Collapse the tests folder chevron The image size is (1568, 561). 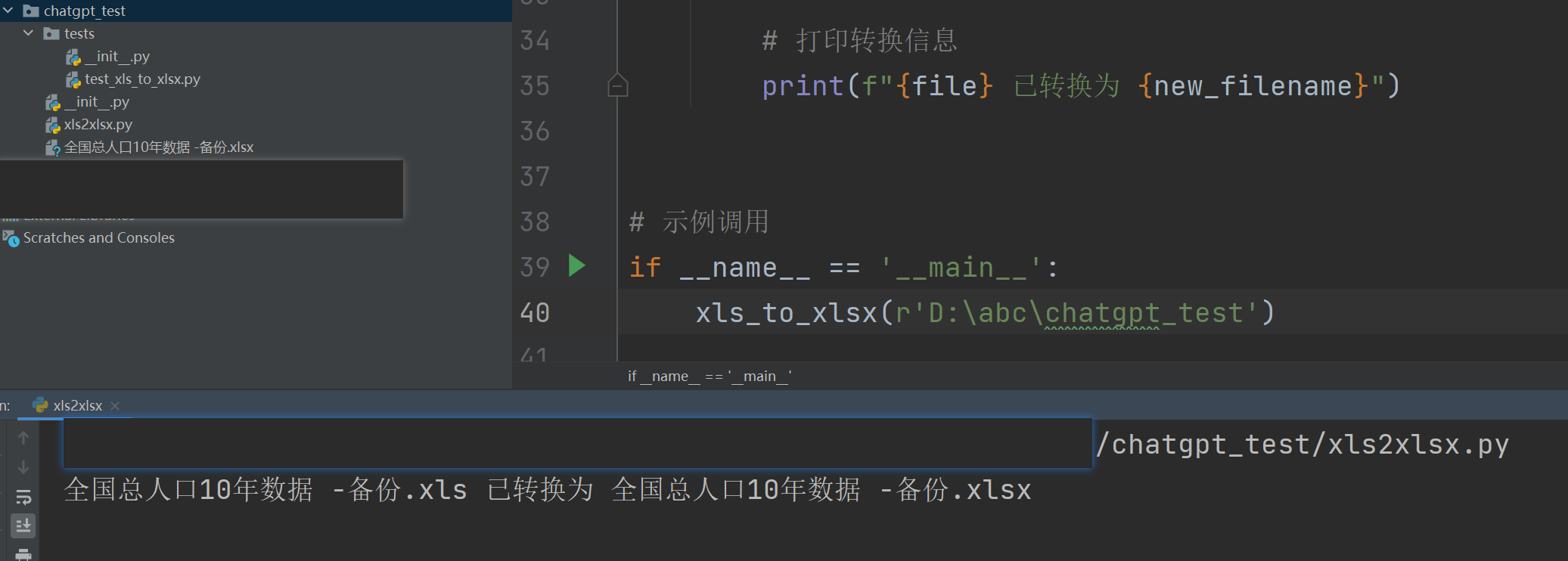tap(29, 33)
